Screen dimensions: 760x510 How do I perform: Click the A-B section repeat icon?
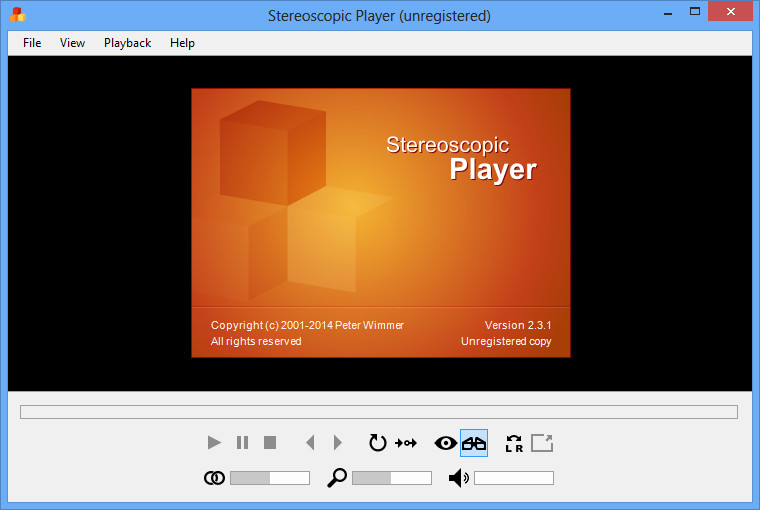[406, 443]
